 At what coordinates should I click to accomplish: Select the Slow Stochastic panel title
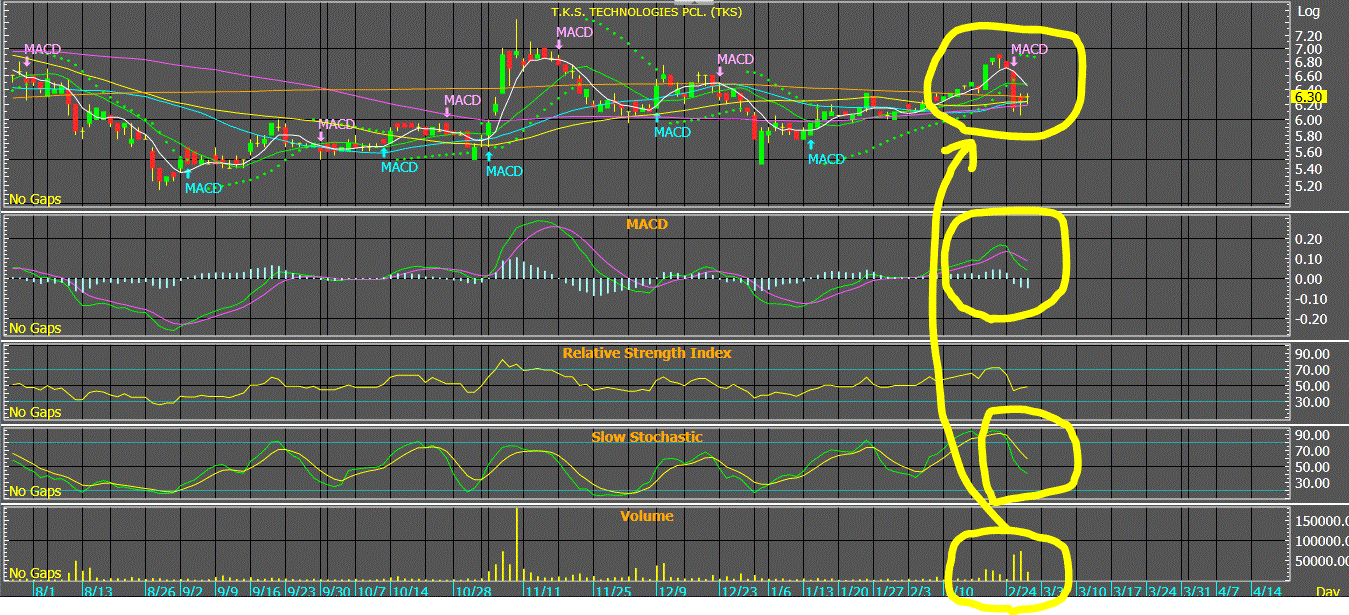click(646, 437)
